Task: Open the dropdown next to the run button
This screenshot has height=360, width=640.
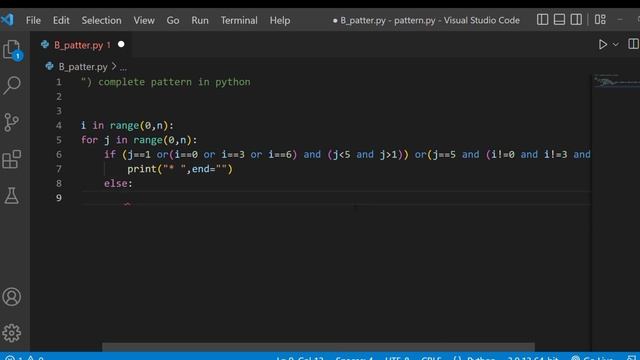Action: (x=616, y=44)
